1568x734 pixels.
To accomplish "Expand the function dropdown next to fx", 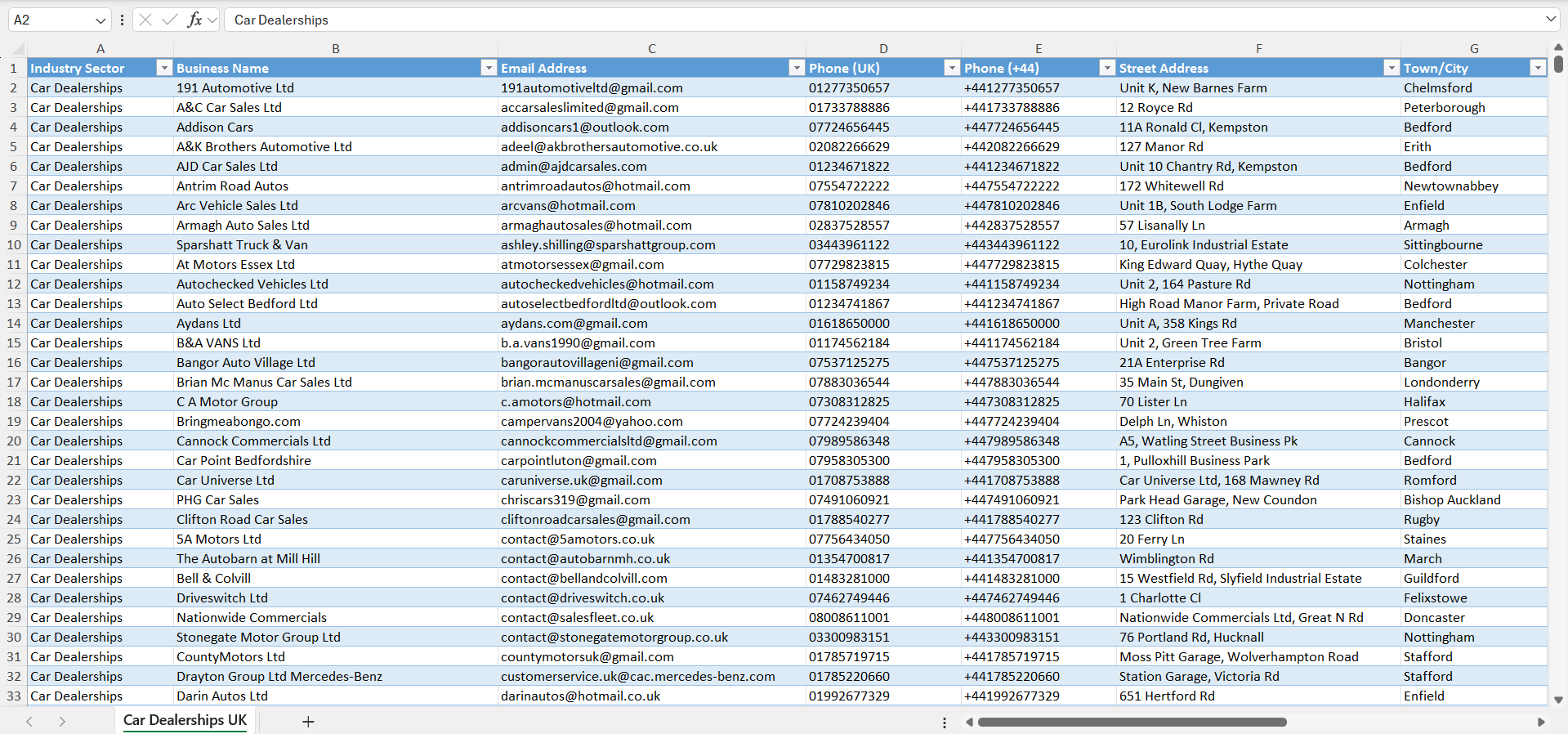I will [212, 20].
